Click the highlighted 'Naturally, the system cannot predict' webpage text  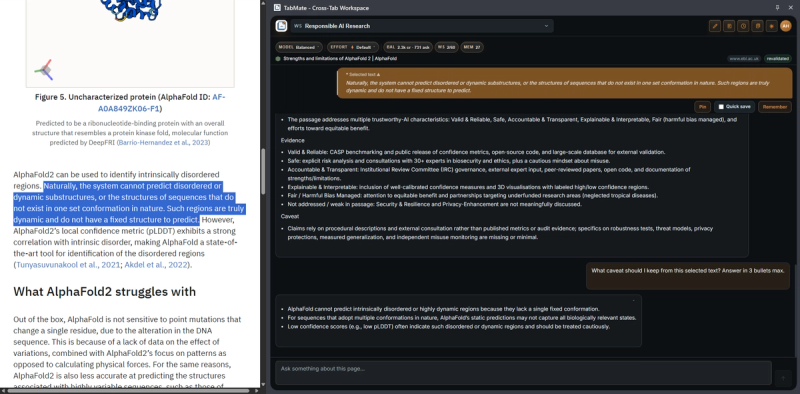[x=129, y=203]
